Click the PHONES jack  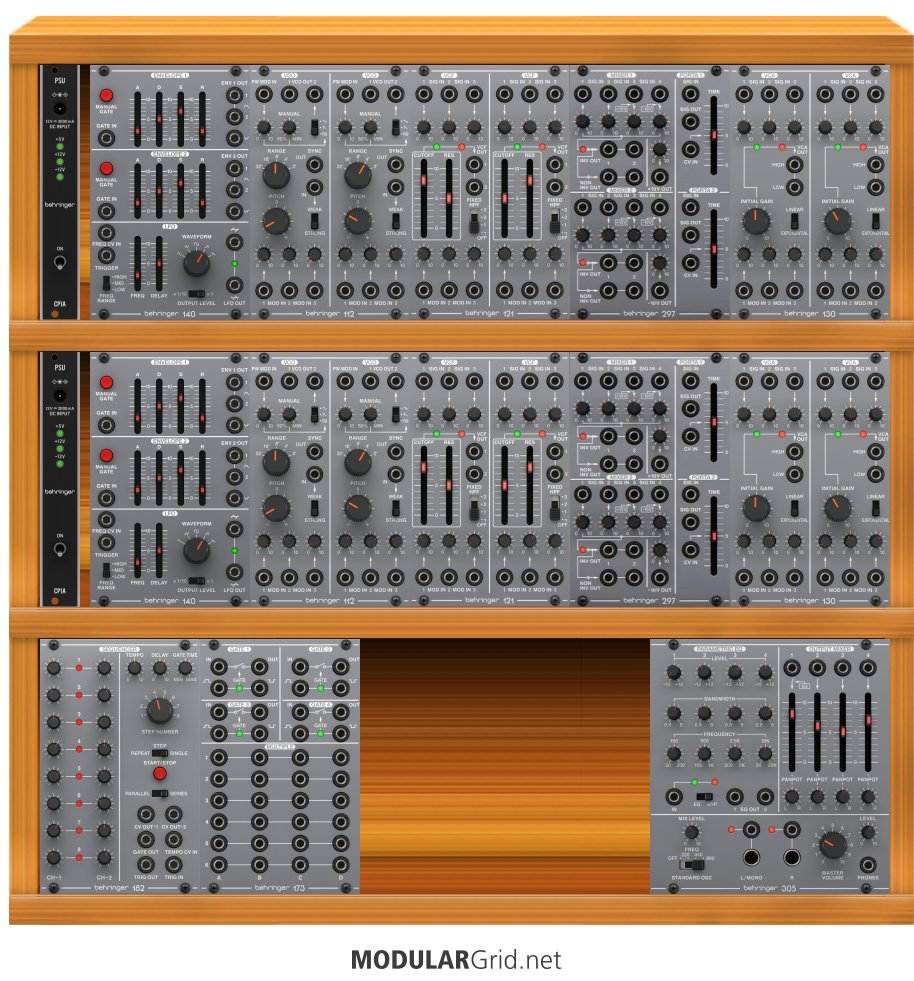pos(868,865)
